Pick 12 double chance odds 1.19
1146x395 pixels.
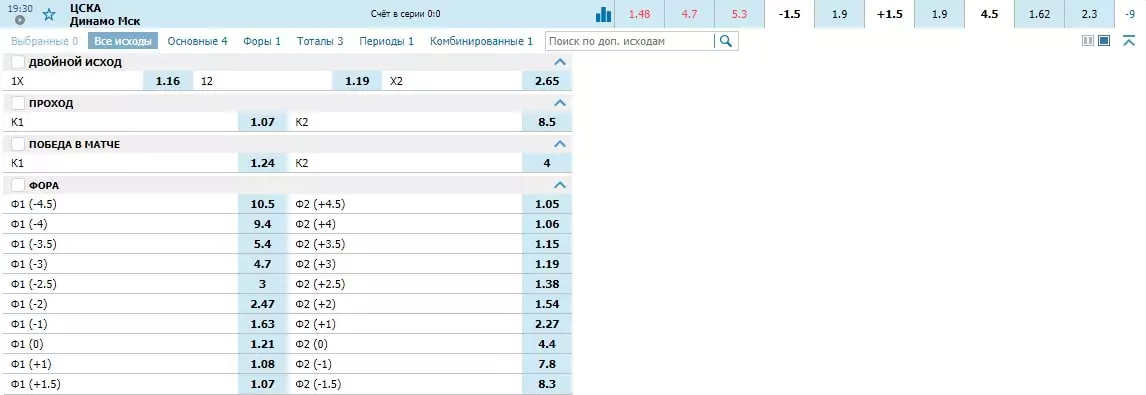[357, 81]
